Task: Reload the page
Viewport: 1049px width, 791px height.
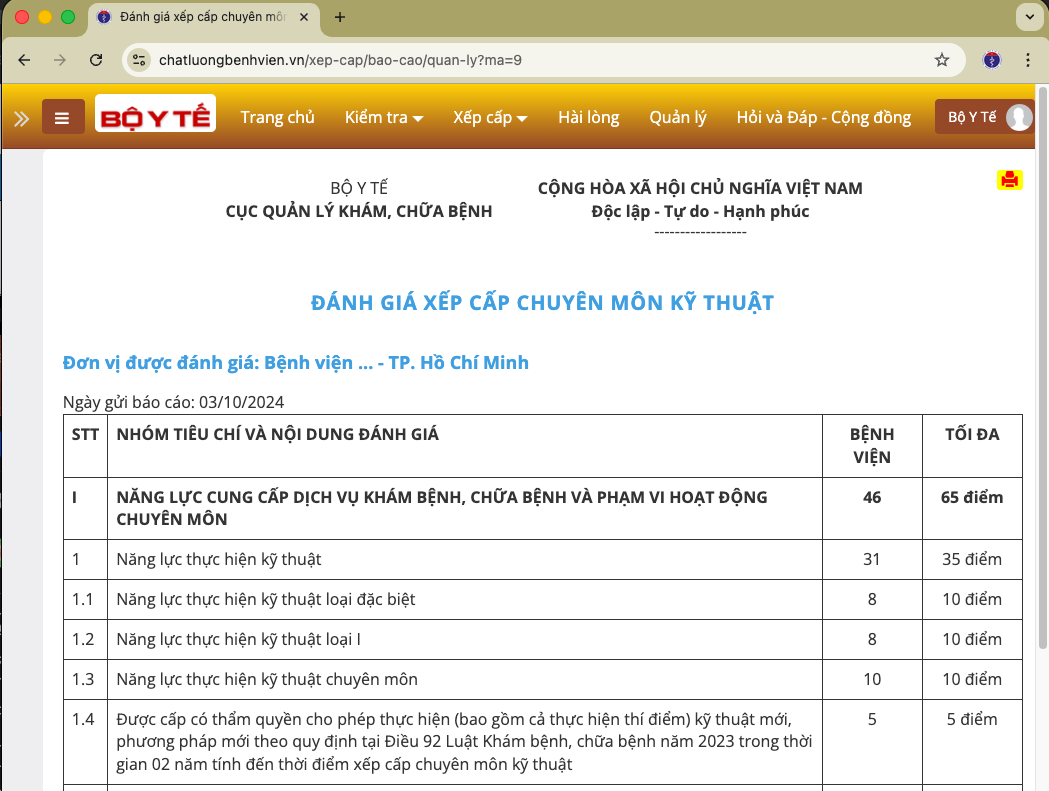Action: [96, 60]
